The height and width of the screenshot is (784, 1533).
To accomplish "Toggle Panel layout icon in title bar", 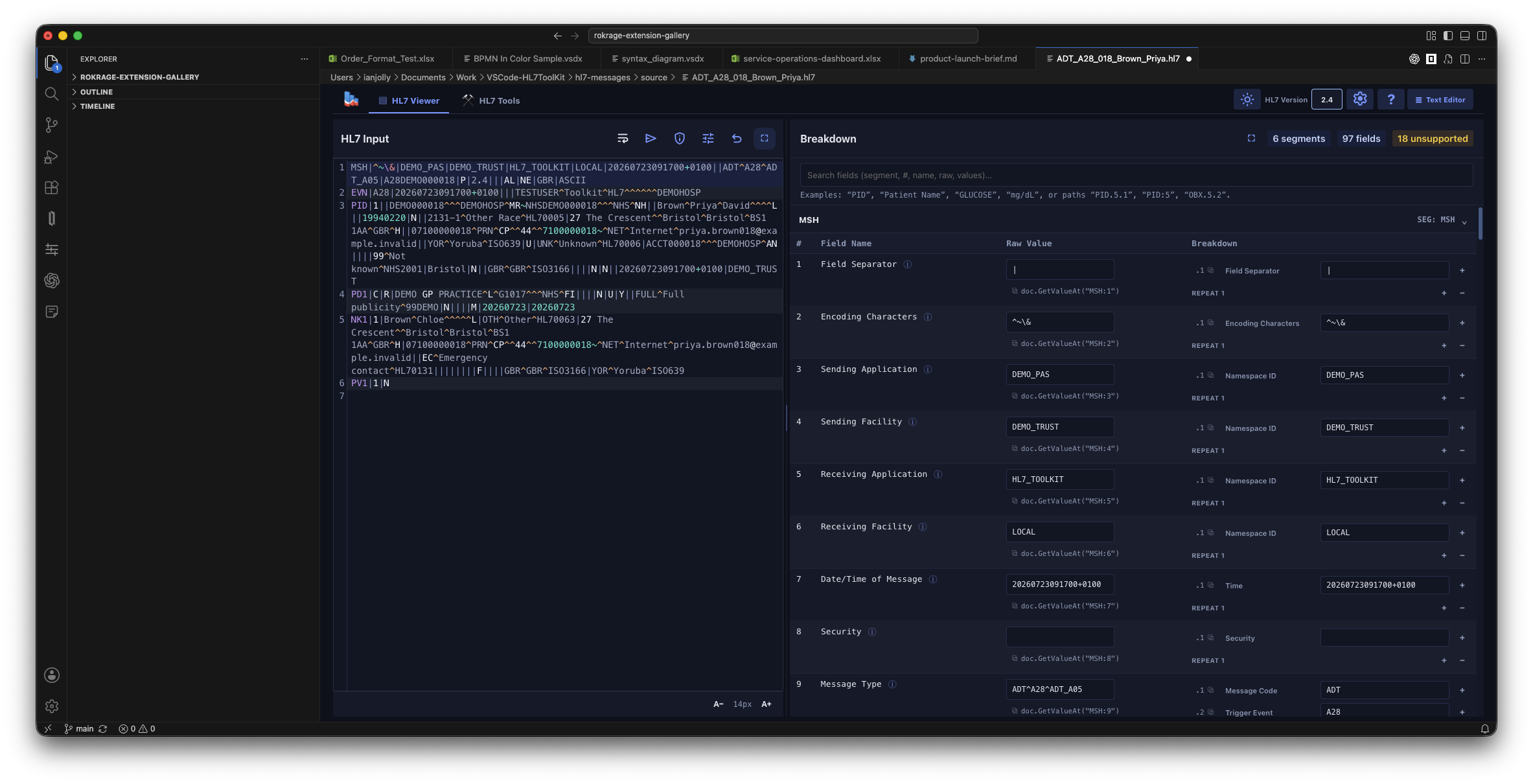I will click(x=1465, y=36).
